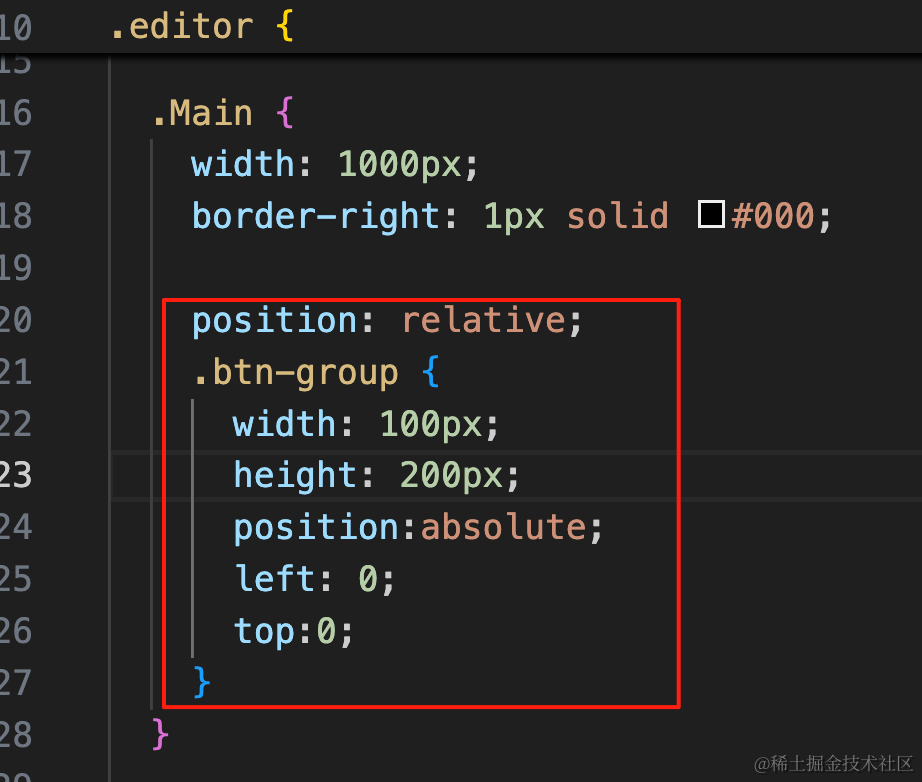Click the black #000 color swatch

pyautogui.click(x=711, y=213)
